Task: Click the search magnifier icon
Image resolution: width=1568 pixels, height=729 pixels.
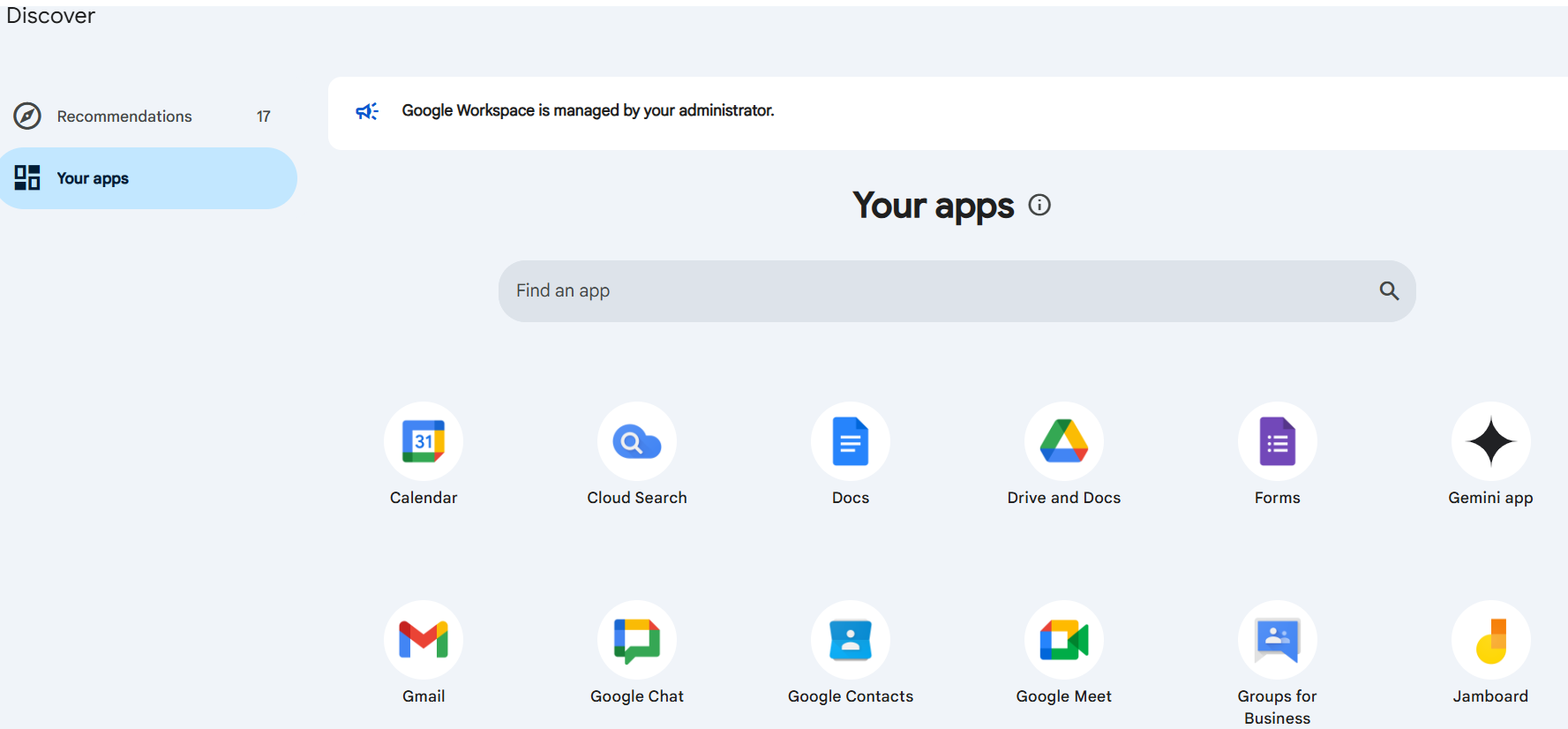Action: pos(1389,290)
